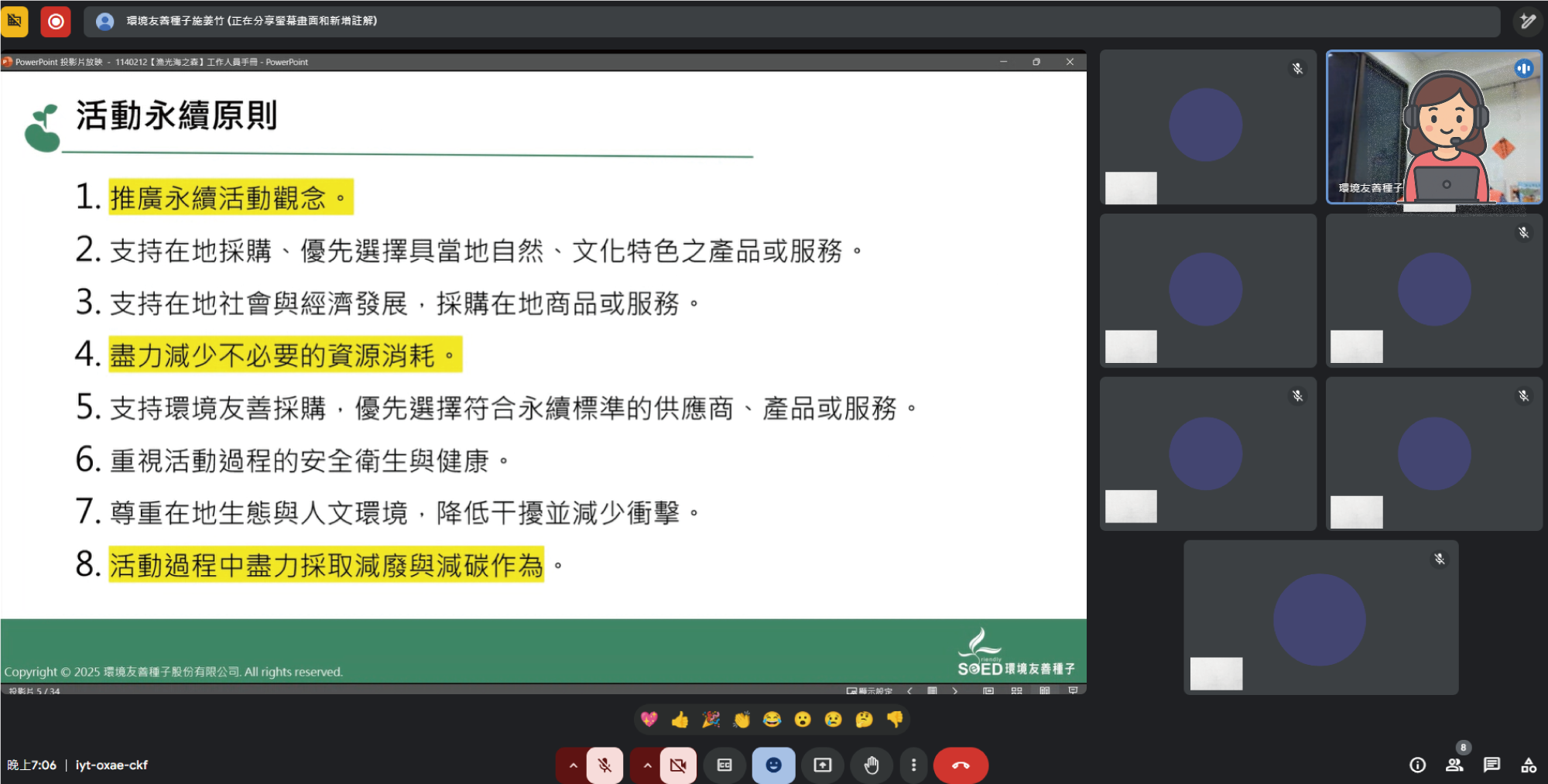Click the annotation pen icon at top right
The width and height of the screenshot is (1548, 784).
[1527, 21]
